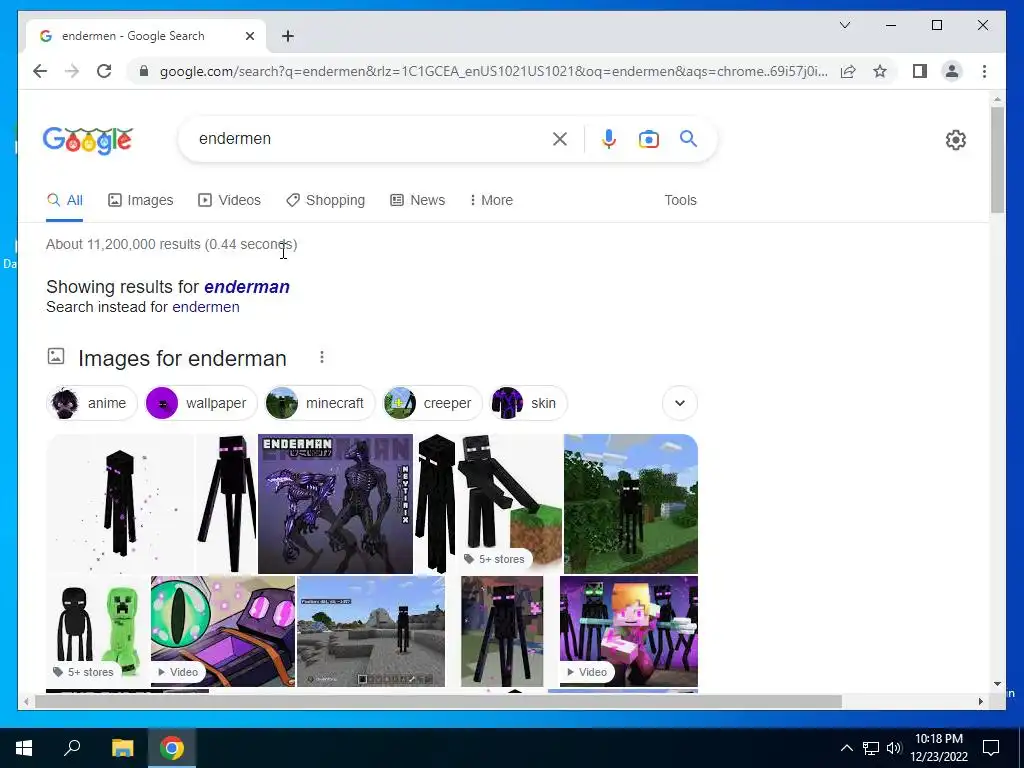Switch to the Videos tab
The width and height of the screenshot is (1024, 768).
229,200
